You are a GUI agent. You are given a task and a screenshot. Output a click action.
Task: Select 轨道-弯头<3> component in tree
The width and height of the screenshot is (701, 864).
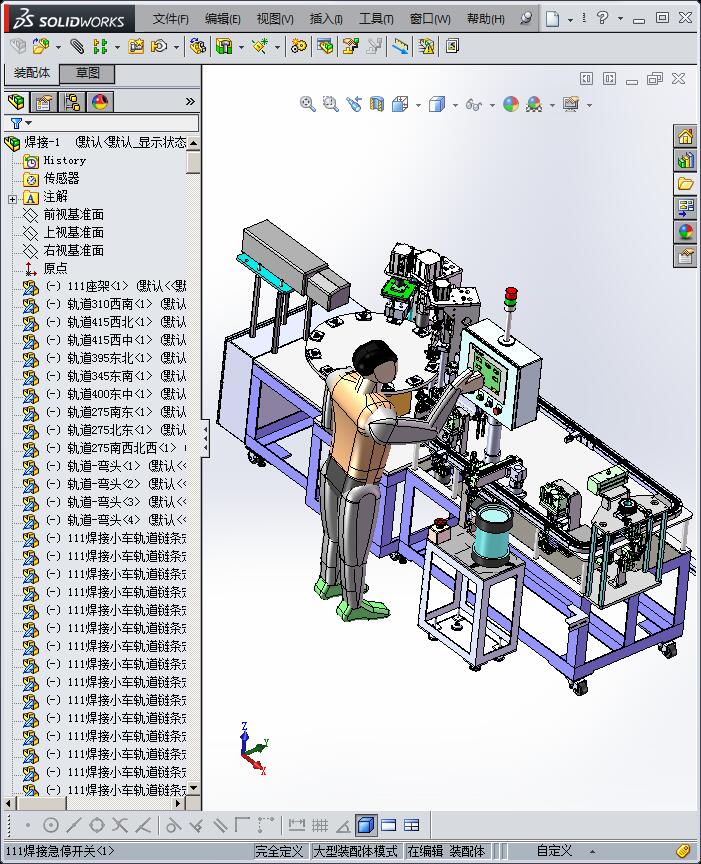point(104,502)
